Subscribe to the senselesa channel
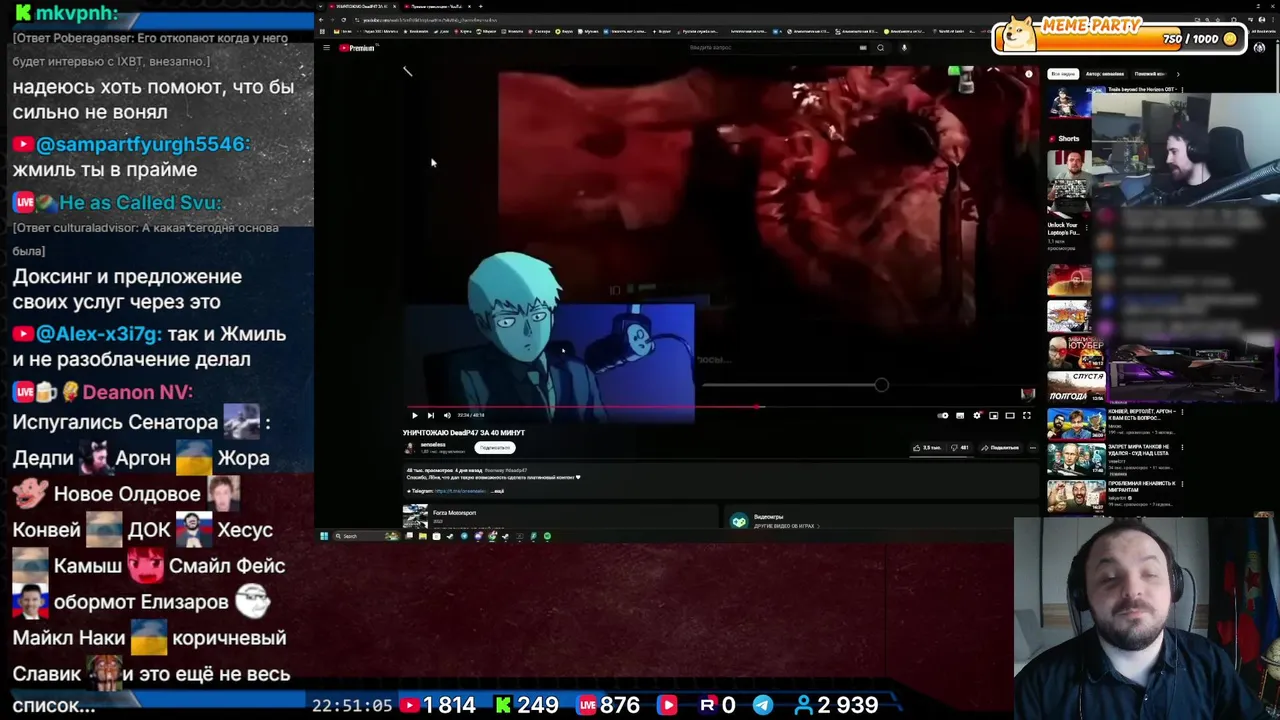The height and width of the screenshot is (720, 1280). pyautogui.click(x=494, y=448)
